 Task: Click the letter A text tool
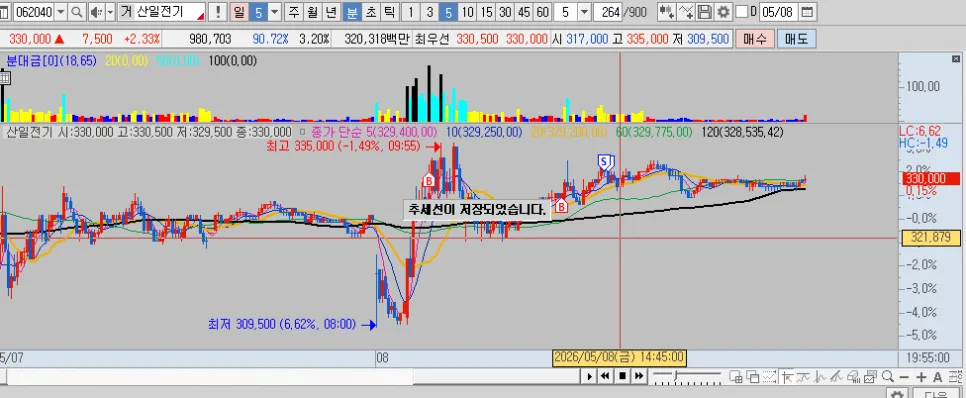point(938,377)
